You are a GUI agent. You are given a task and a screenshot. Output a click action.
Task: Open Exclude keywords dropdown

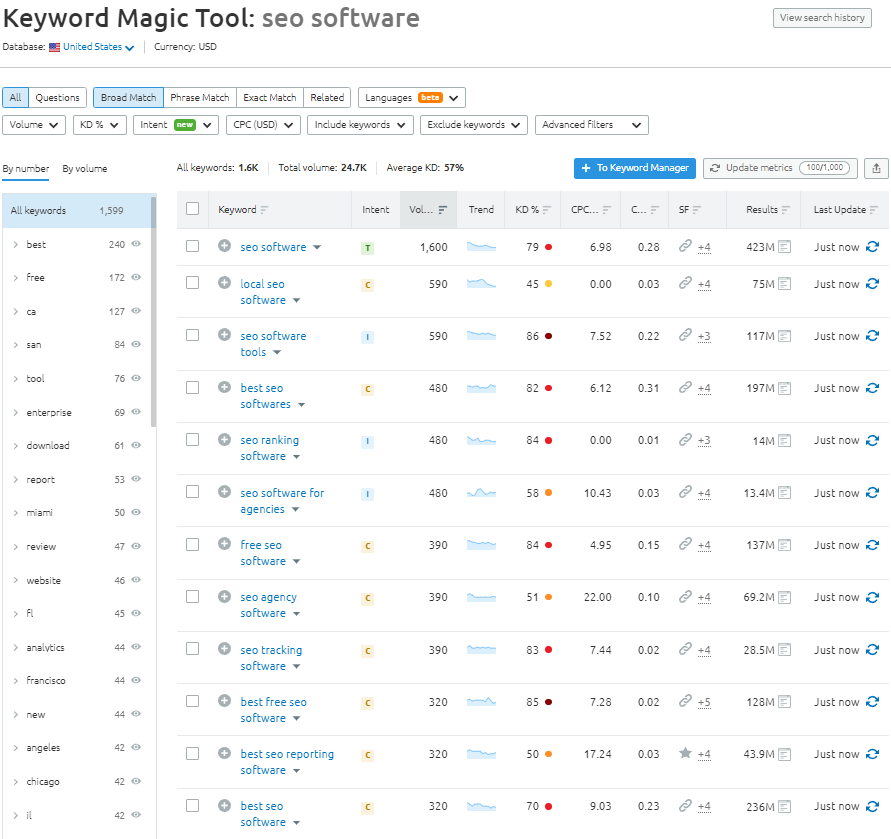click(x=474, y=125)
